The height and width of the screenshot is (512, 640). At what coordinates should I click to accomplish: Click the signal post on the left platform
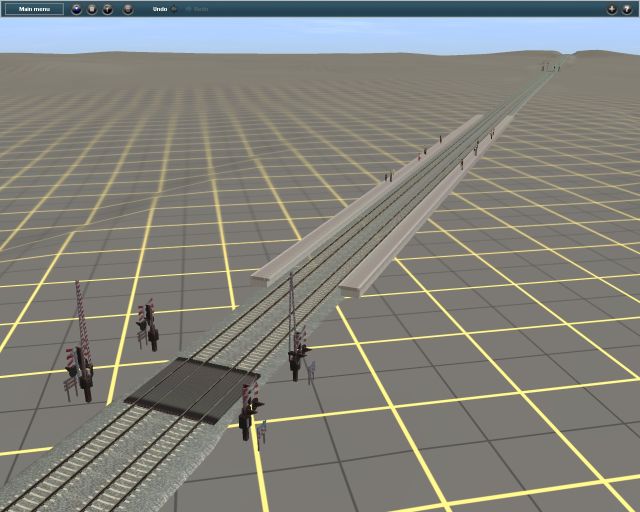(424, 153)
